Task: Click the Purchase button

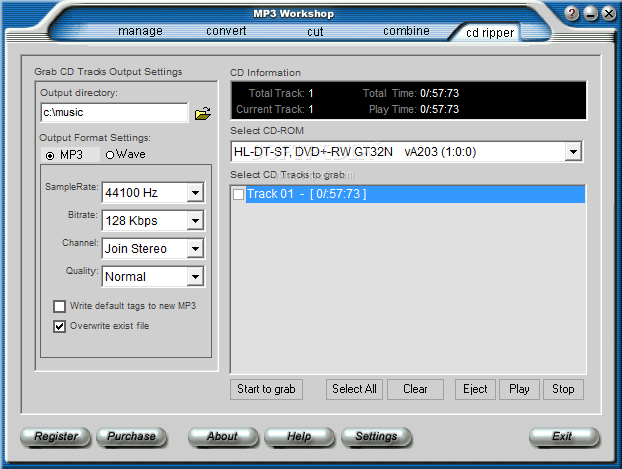Action: click(131, 437)
